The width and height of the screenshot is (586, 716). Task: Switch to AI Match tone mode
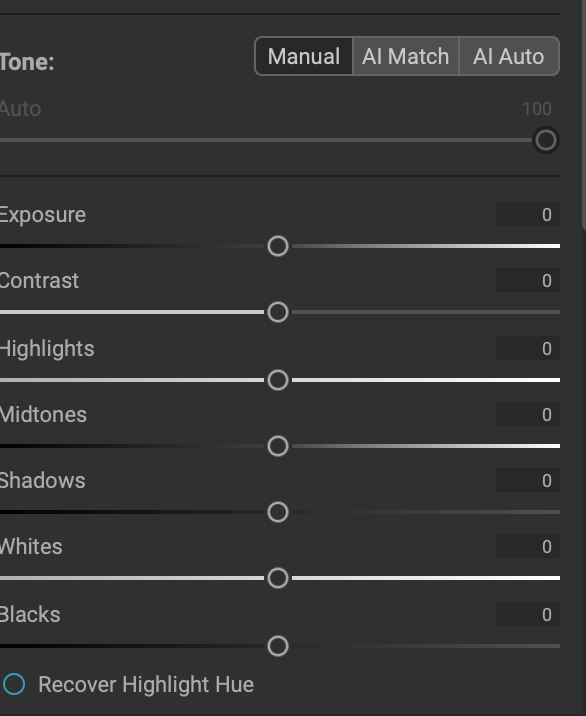406,56
